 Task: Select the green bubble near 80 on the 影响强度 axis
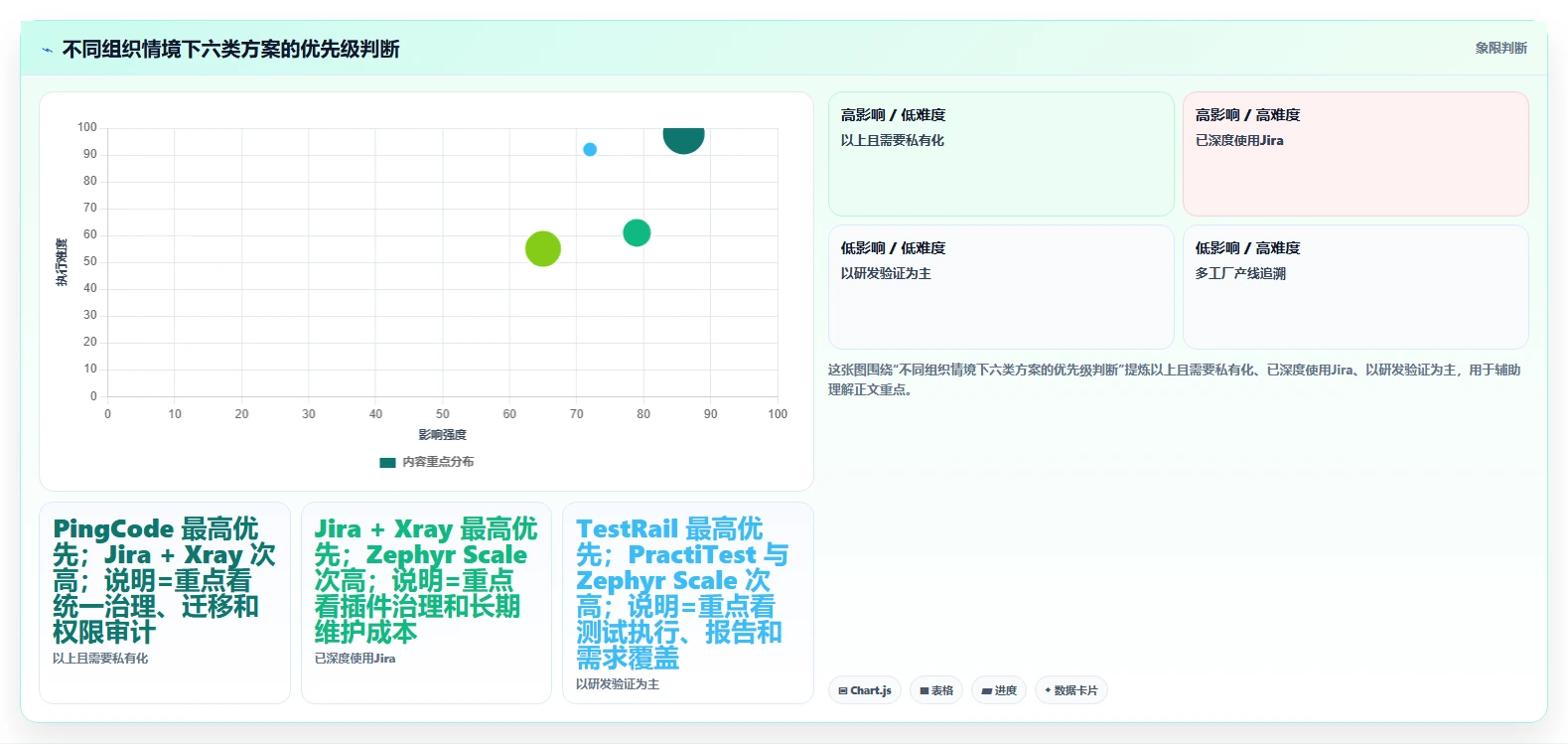point(637,232)
